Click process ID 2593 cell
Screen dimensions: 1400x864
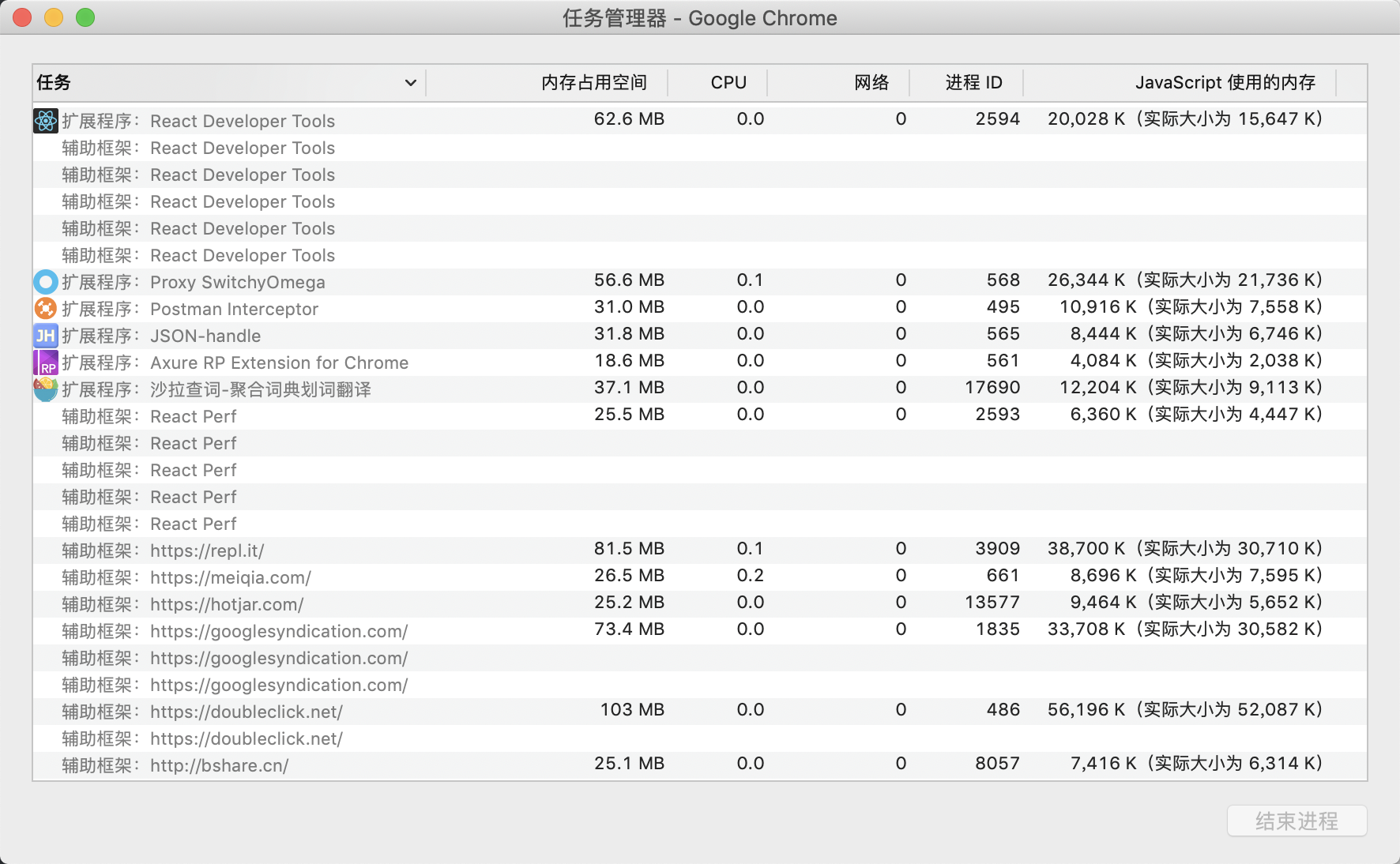[998, 415]
